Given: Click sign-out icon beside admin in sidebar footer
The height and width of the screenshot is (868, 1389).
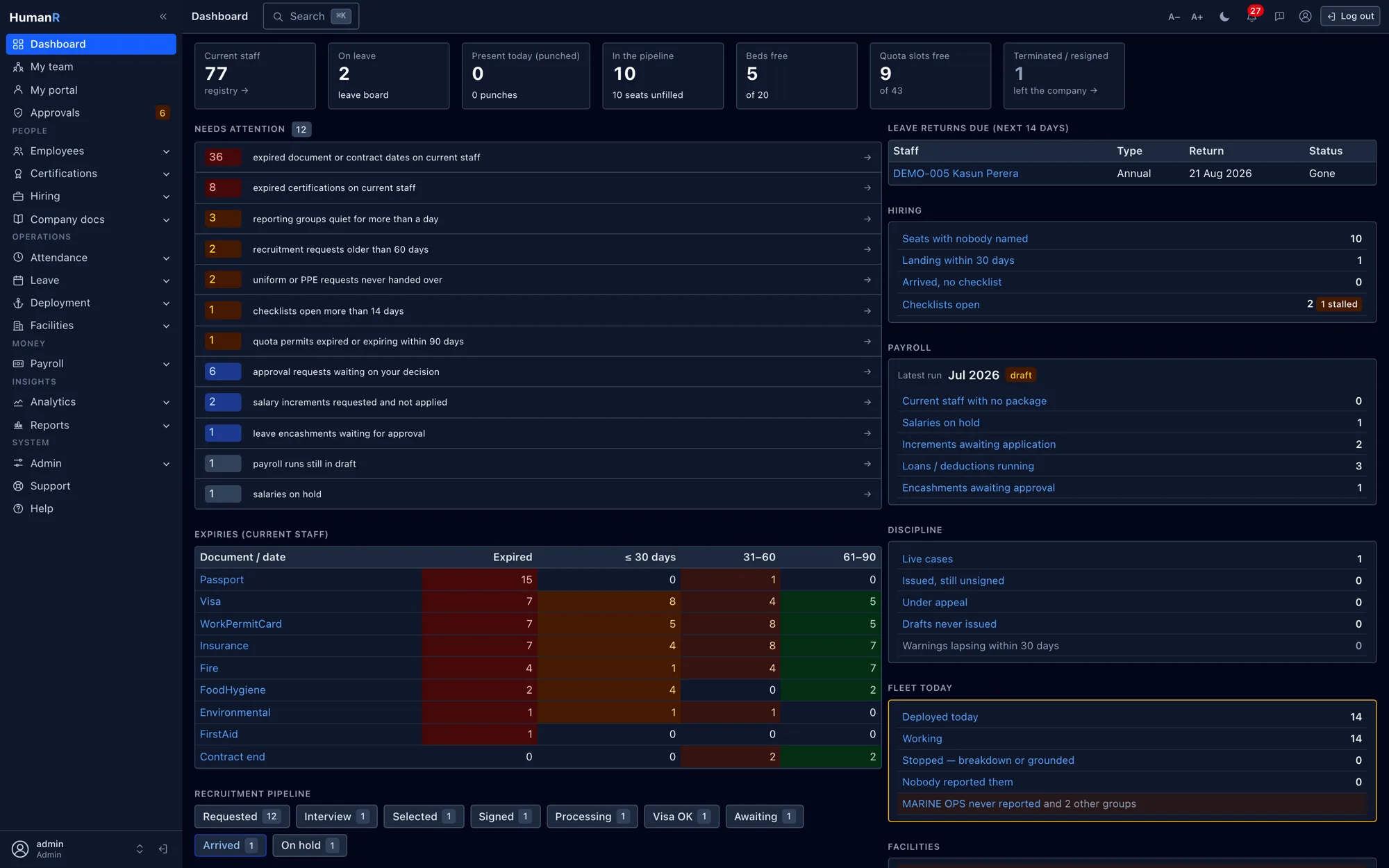Looking at the screenshot, I should [x=163, y=849].
